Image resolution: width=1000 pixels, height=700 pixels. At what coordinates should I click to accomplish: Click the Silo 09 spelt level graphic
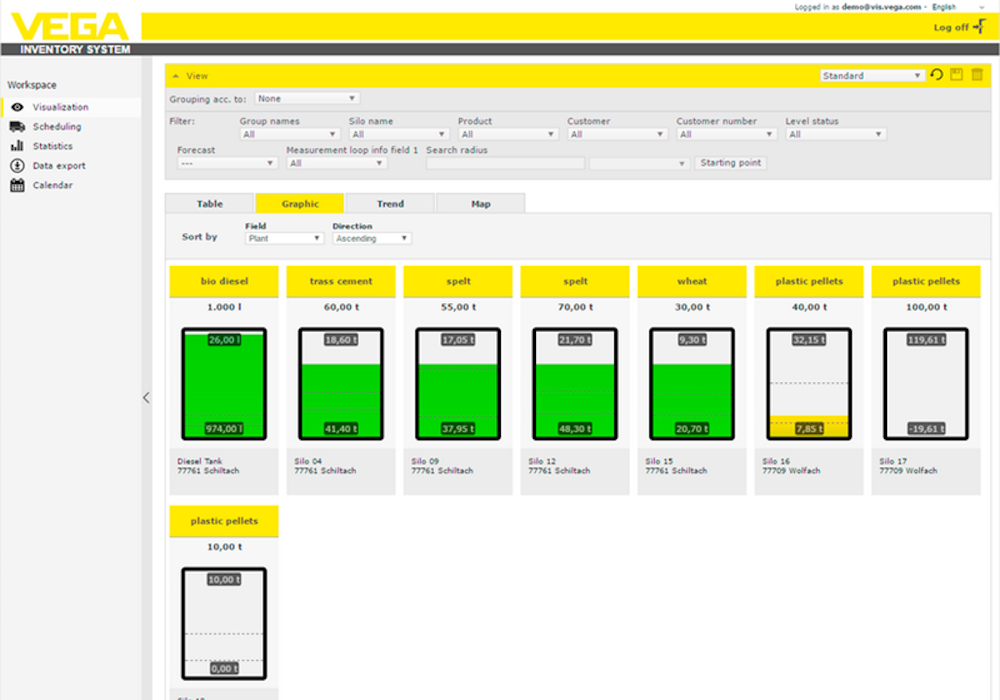[x=458, y=384]
